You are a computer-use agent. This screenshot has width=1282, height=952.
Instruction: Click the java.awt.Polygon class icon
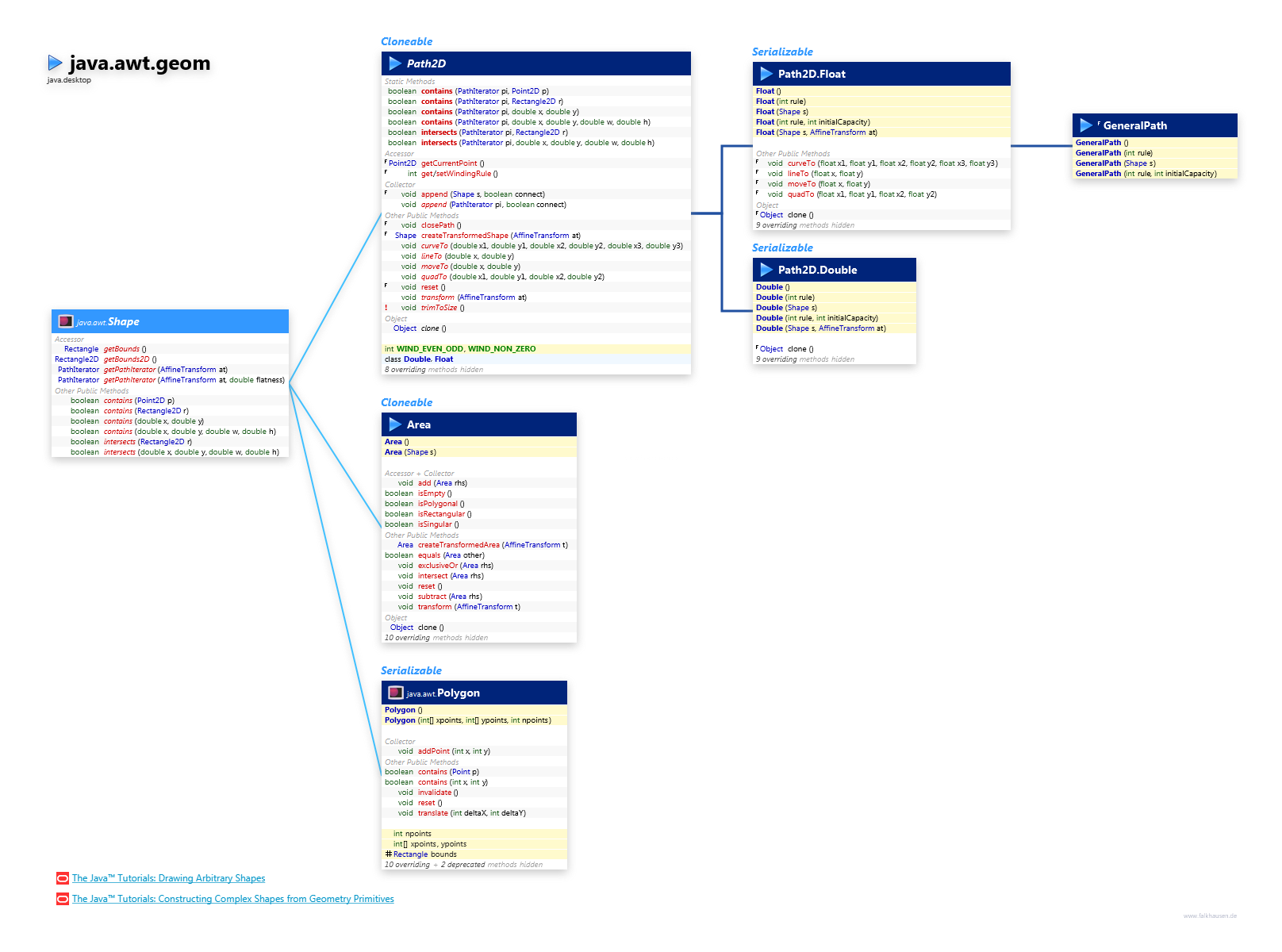pos(395,693)
